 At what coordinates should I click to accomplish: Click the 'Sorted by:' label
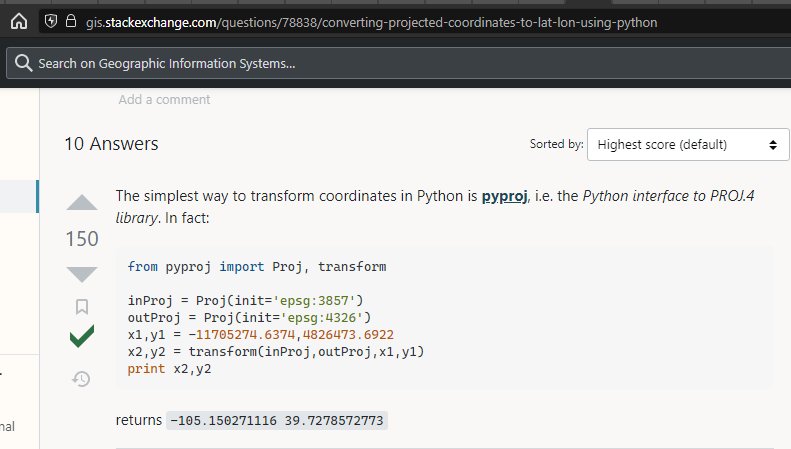(x=556, y=144)
